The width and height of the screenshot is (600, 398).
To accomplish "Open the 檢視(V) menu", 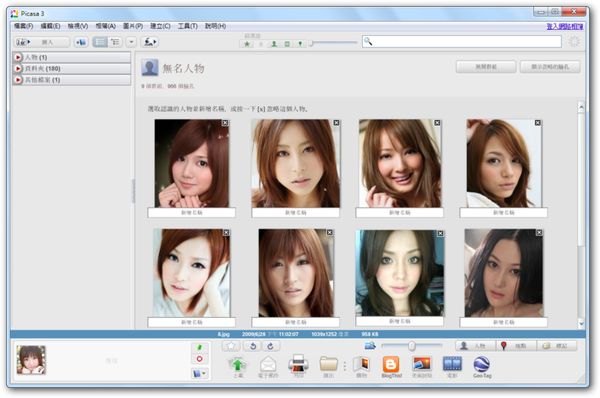I will 78,26.
